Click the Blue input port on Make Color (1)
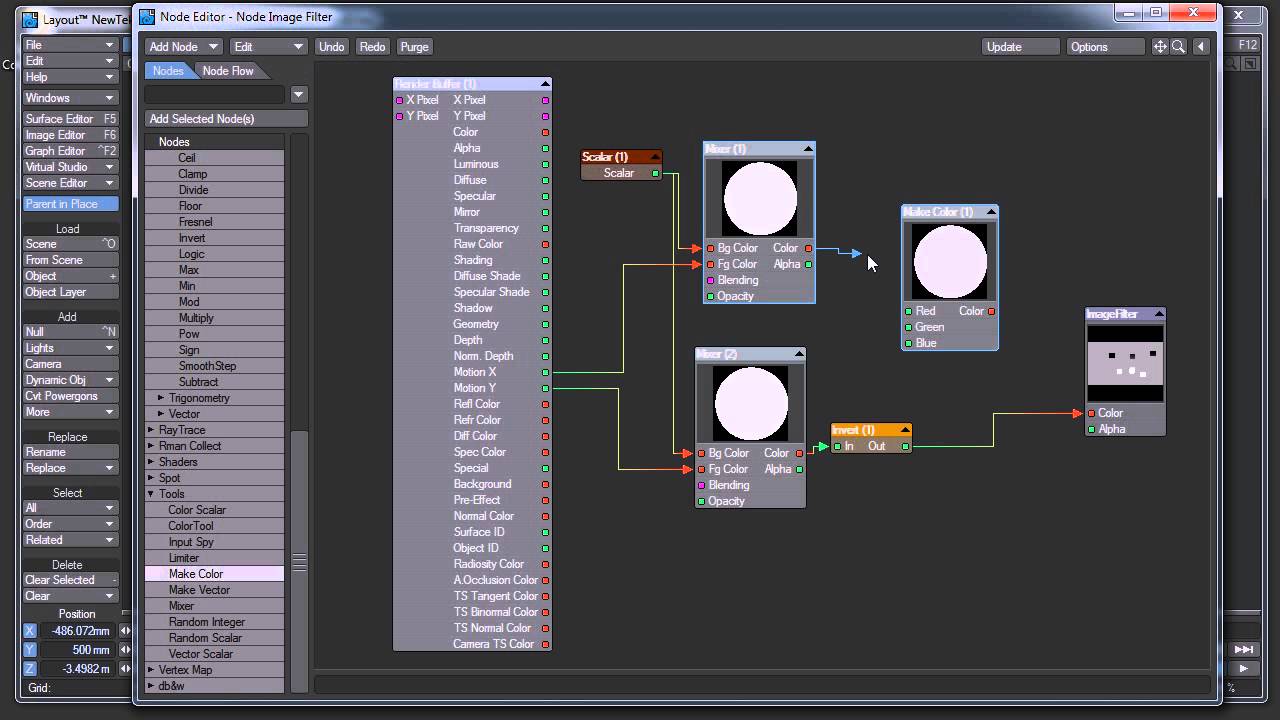 click(x=908, y=343)
